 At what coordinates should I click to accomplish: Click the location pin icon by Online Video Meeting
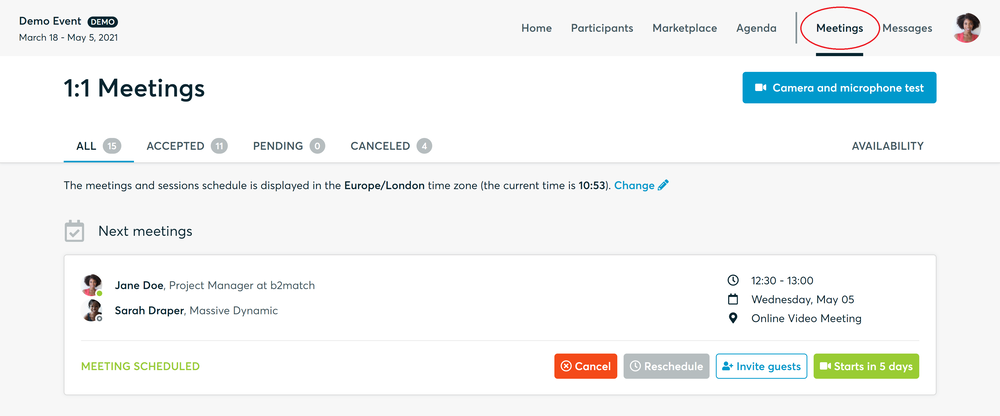tap(733, 318)
